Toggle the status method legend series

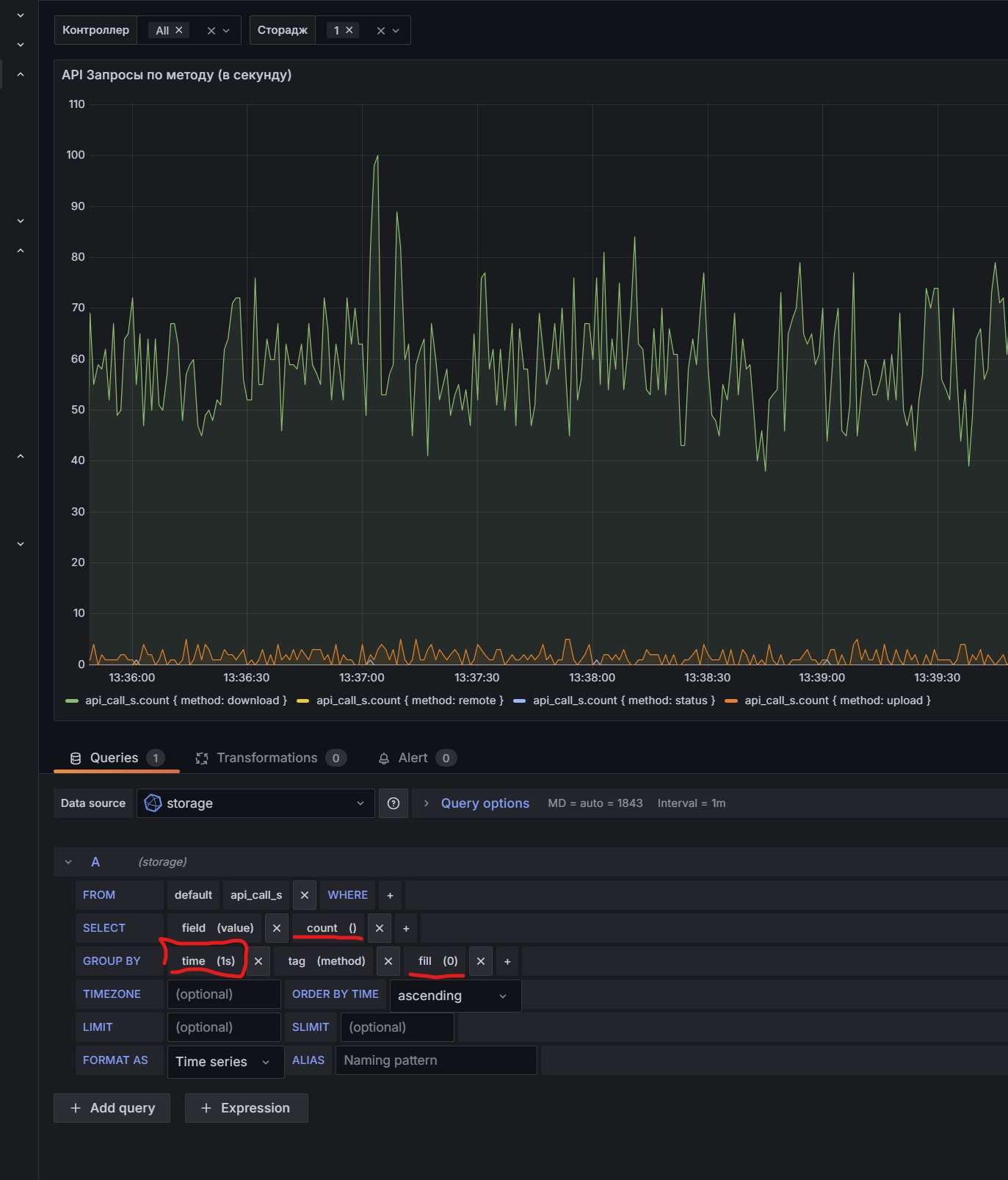point(623,701)
